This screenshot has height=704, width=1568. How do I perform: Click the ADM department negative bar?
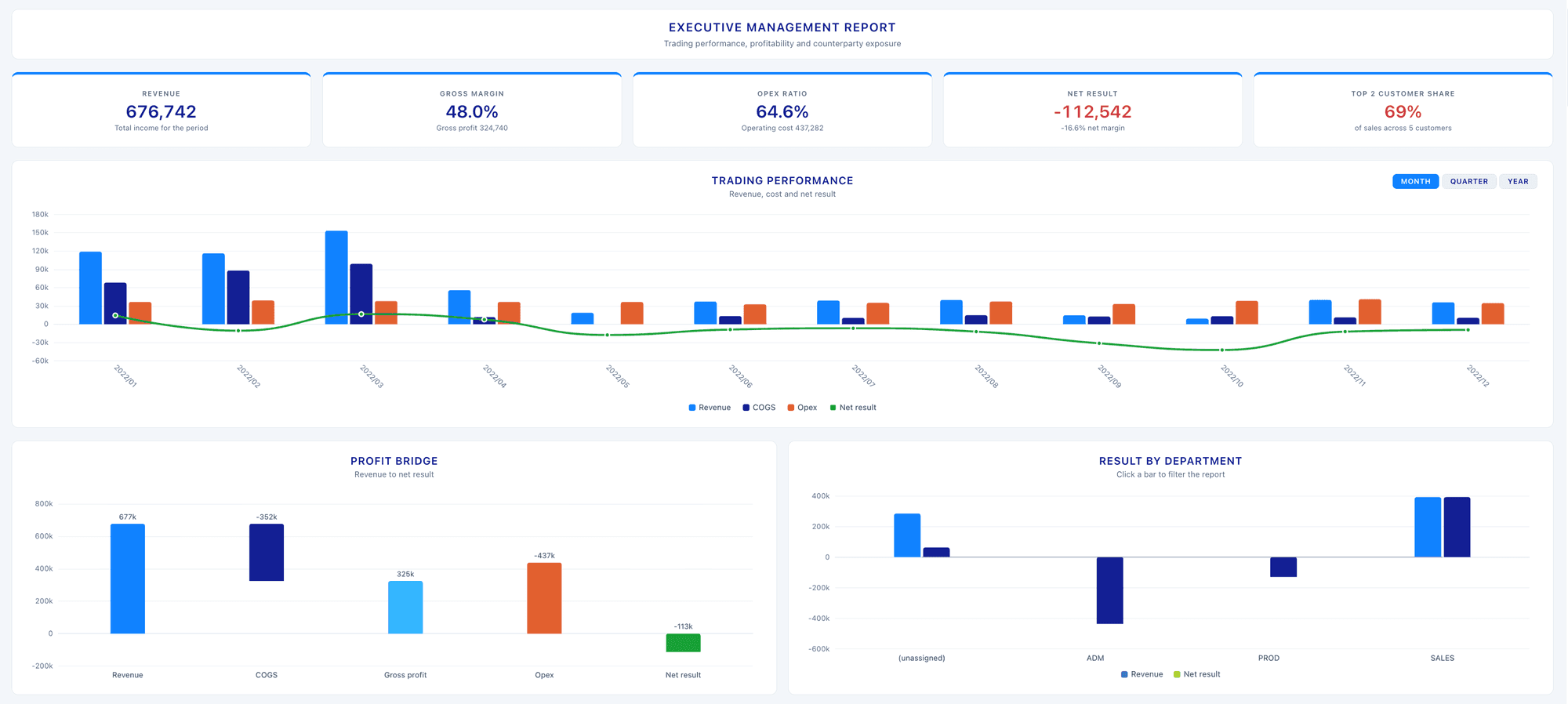click(x=1109, y=590)
